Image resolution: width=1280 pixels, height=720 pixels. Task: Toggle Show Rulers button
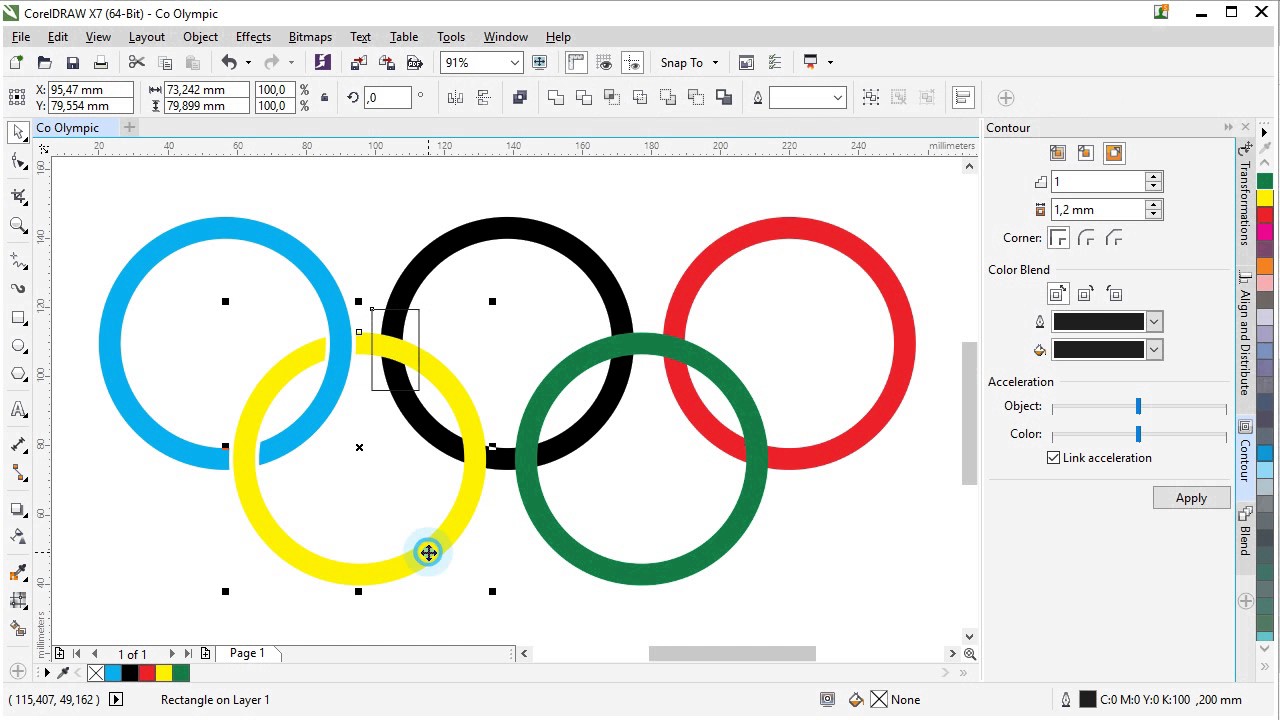coord(576,63)
